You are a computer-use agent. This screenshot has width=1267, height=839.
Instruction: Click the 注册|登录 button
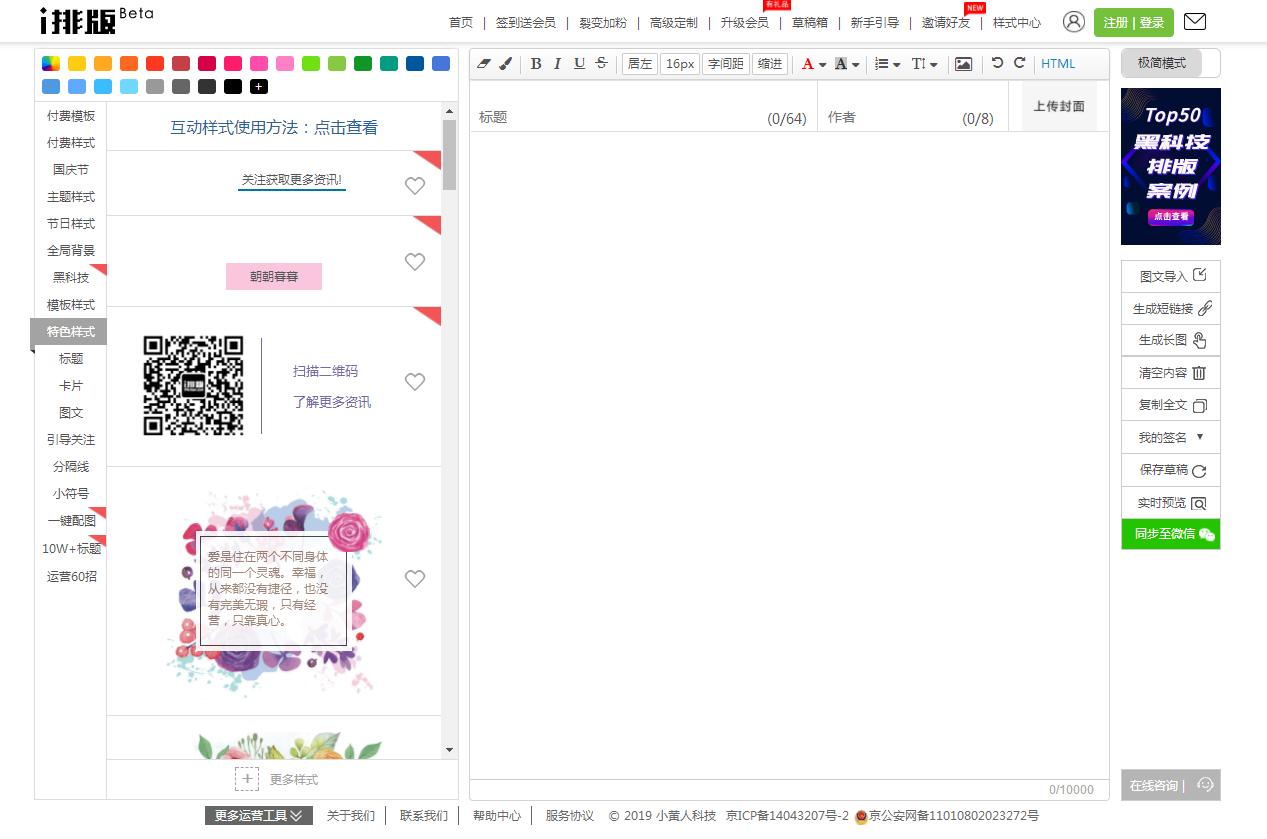point(1135,21)
